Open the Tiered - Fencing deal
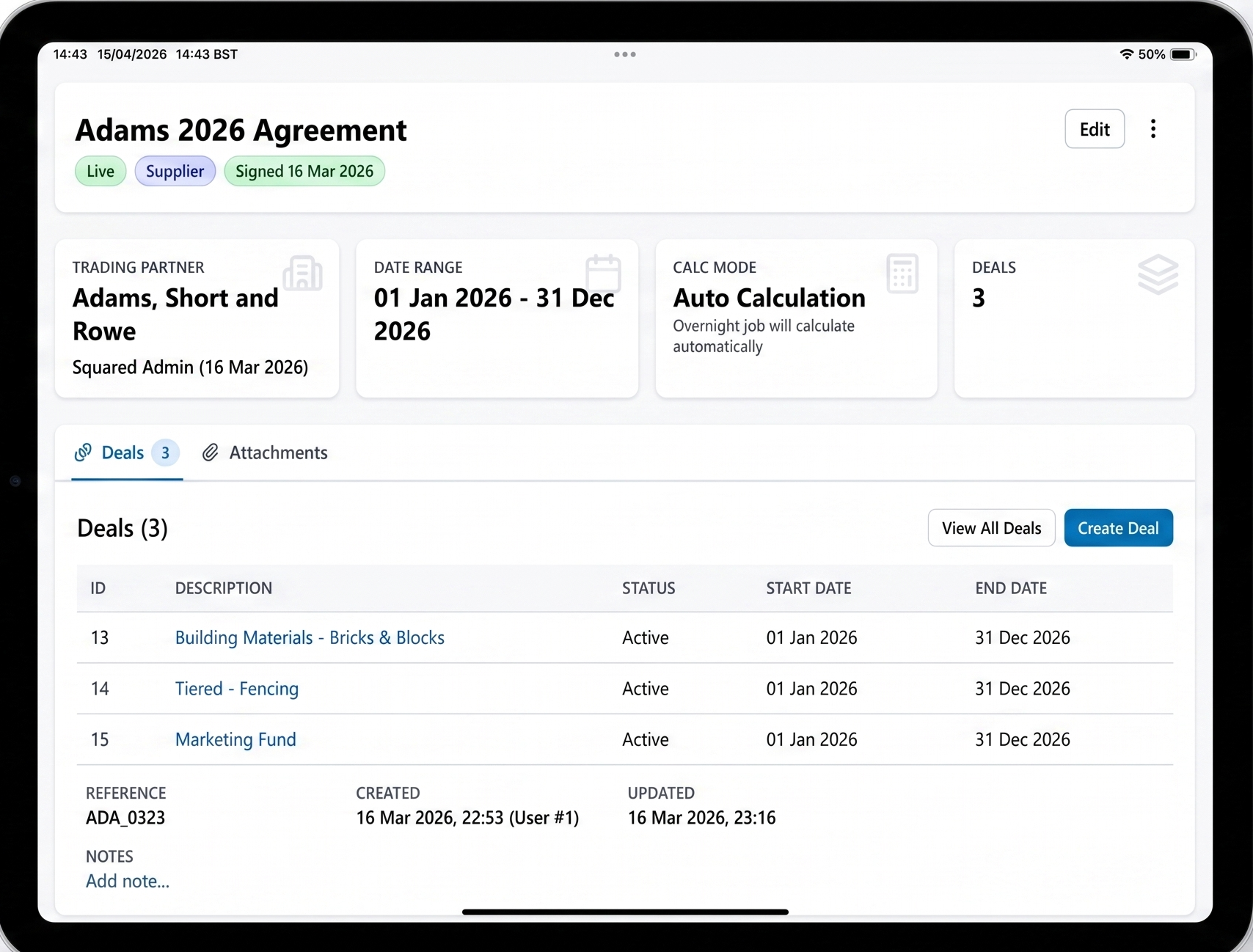The image size is (1253, 952). tap(236, 689)
